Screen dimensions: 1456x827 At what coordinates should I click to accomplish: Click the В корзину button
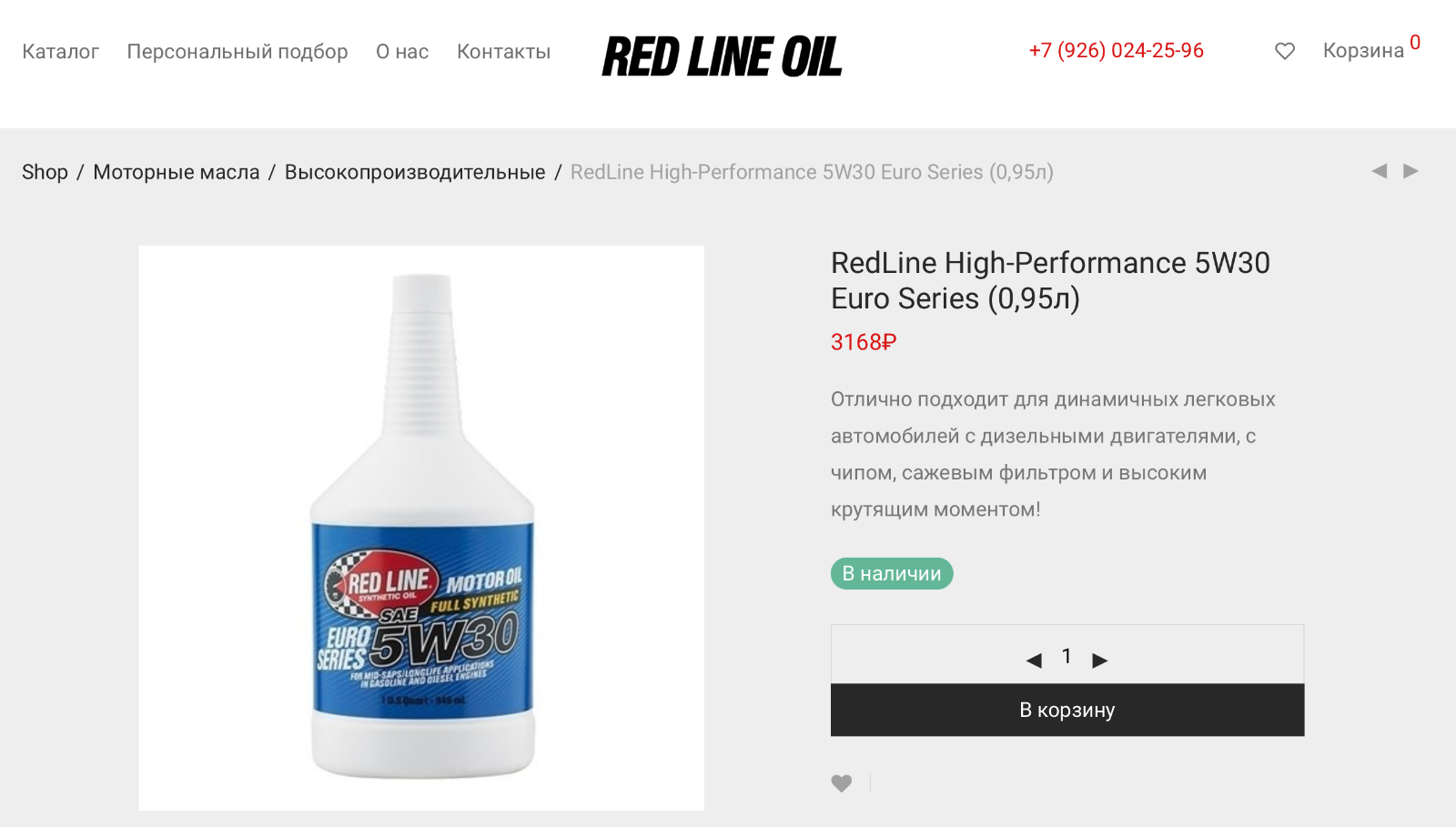(x=1067, y=710)
